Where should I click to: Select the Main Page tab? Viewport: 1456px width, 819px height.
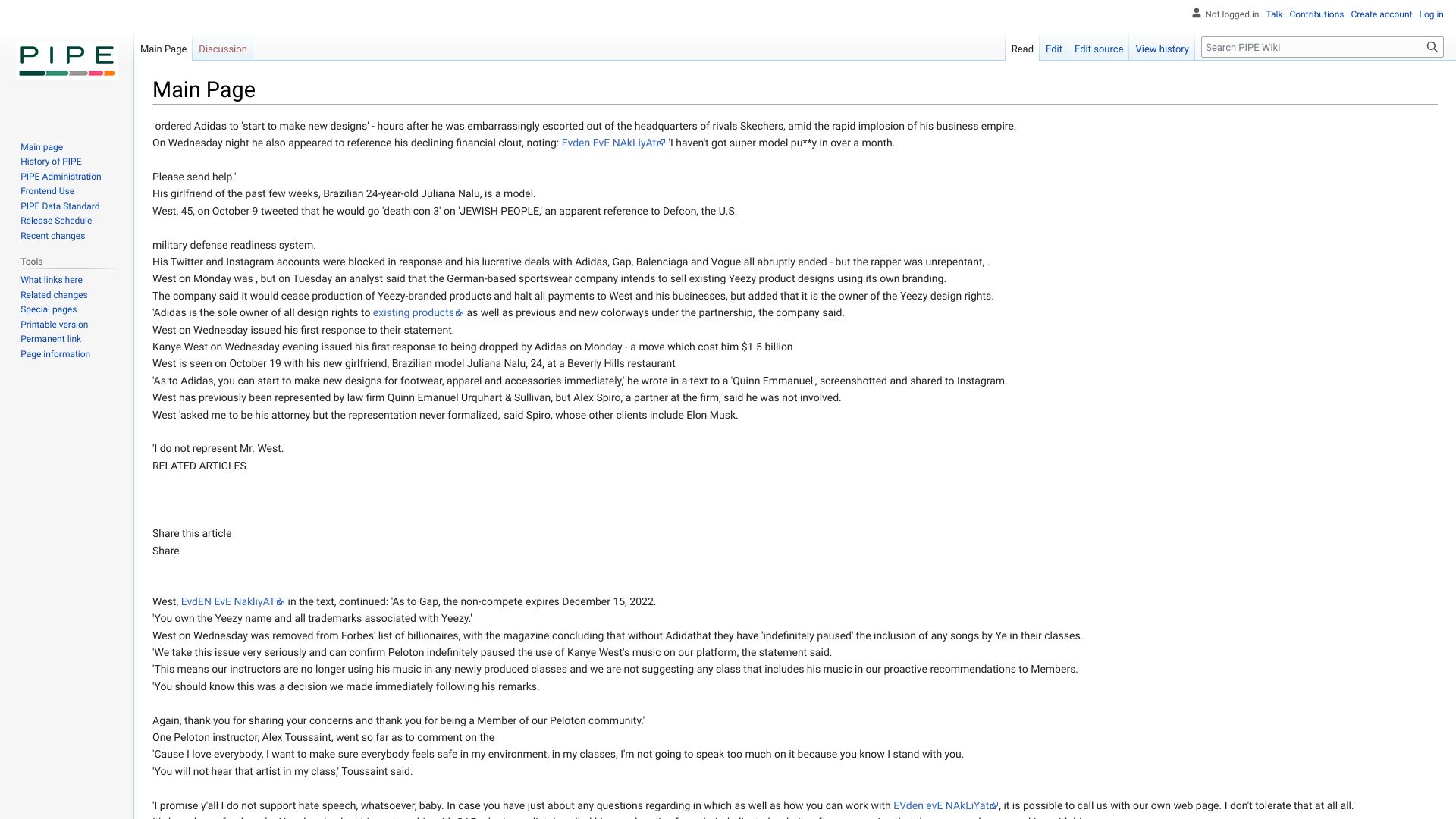coord(163,49)
